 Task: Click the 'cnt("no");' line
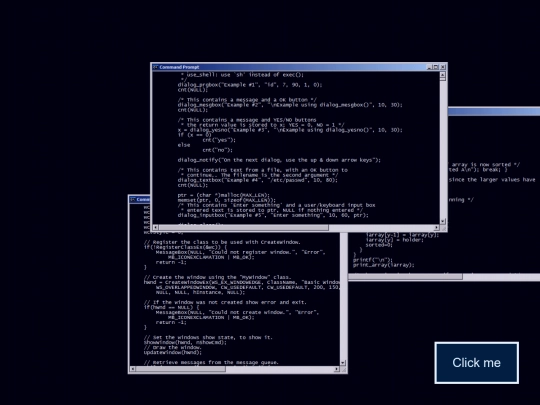[x=217, y=150]
